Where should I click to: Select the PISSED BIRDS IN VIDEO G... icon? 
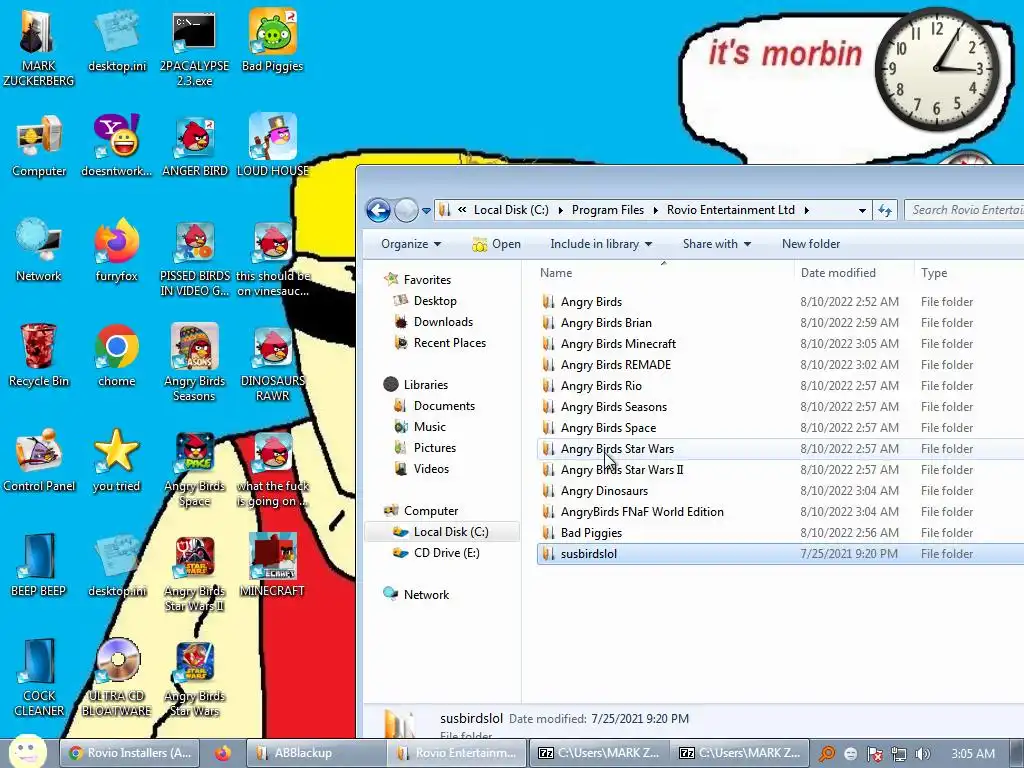click(x=195, y=259)
